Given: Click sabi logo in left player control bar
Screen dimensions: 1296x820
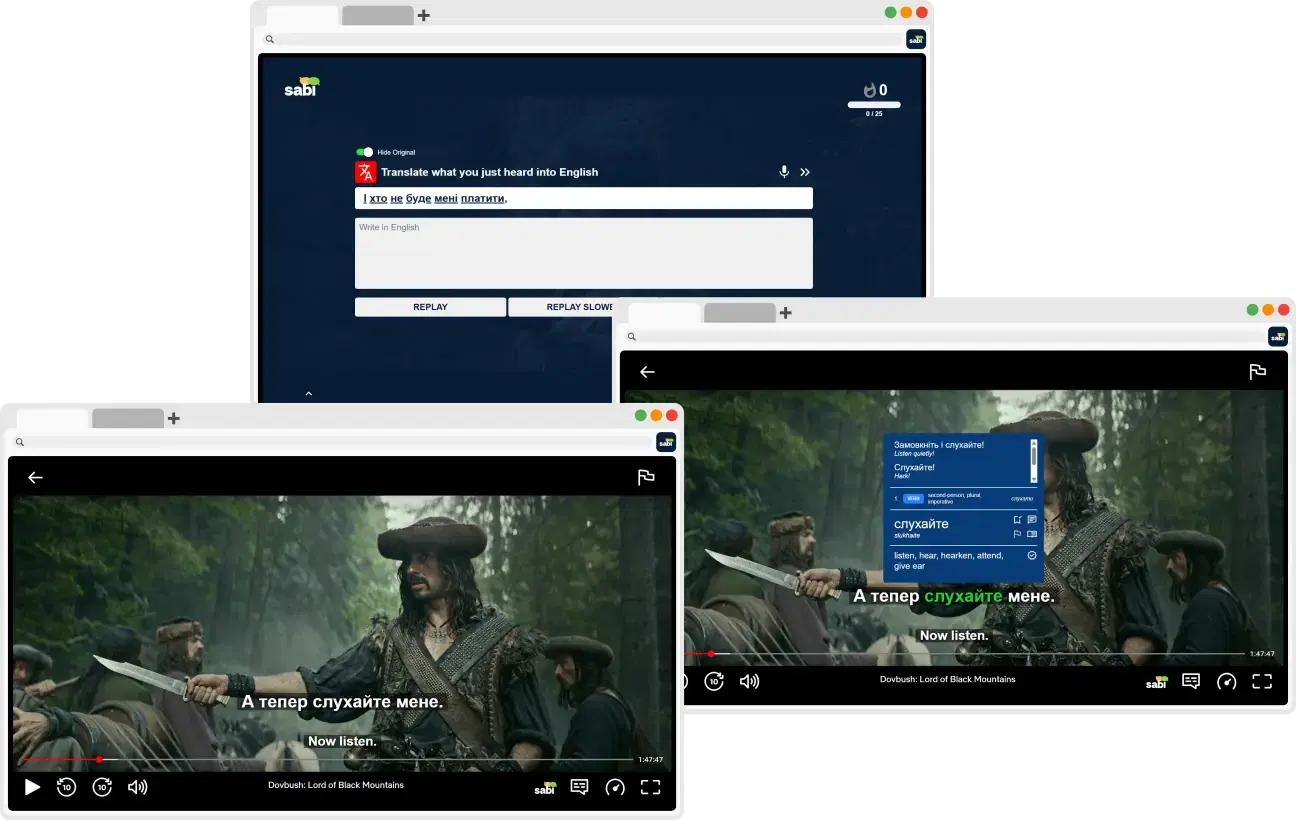Looking at the screenshot, I should tap(545, 787).
